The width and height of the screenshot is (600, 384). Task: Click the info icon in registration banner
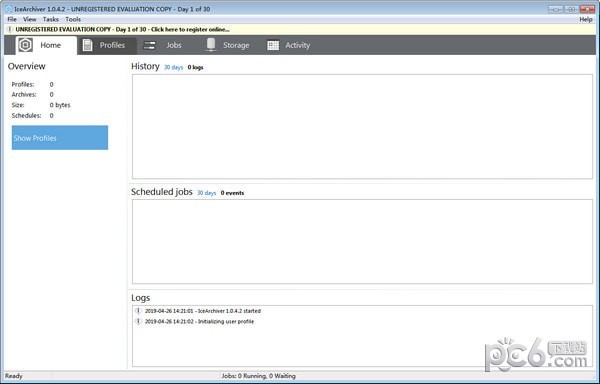click(x=10, y=29)
